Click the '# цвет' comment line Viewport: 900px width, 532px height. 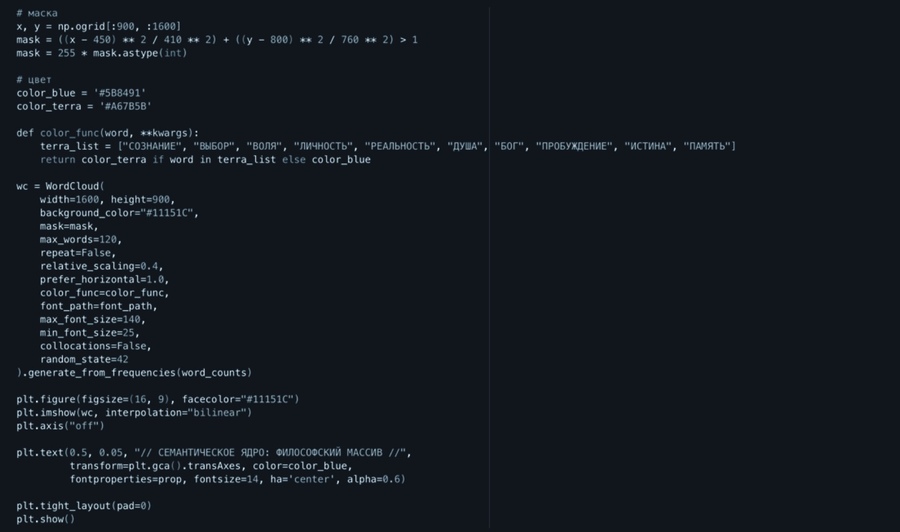[x=34, y=78]
